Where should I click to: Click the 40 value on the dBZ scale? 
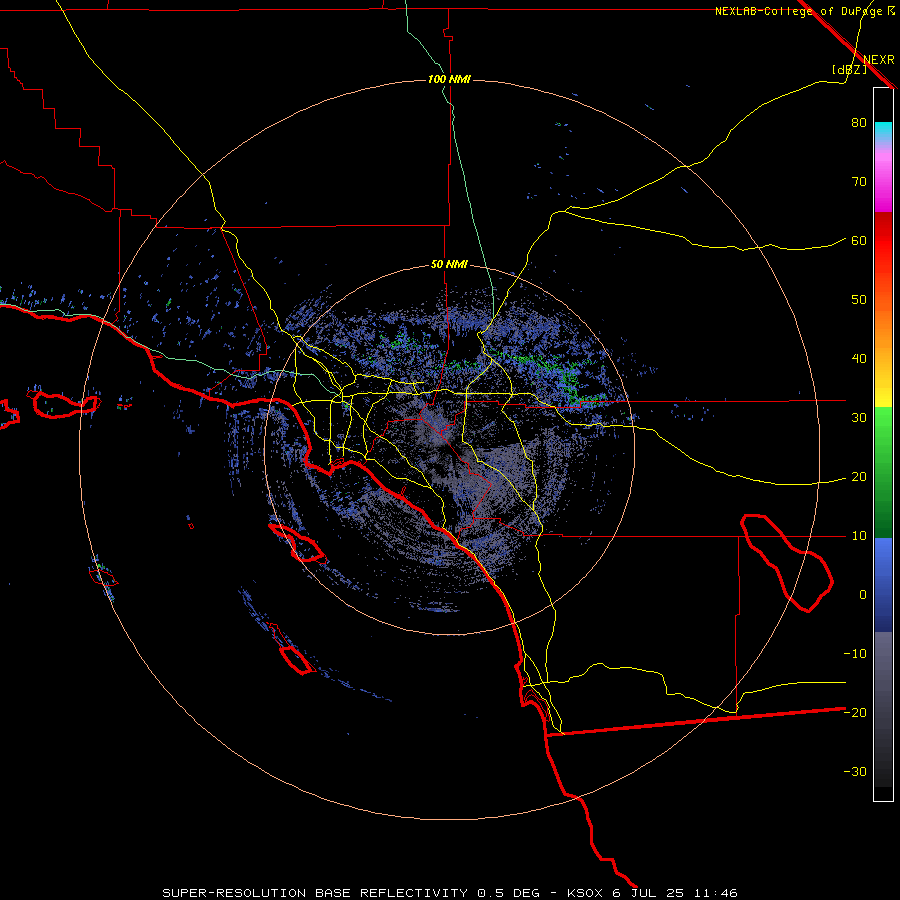[859, 359]
